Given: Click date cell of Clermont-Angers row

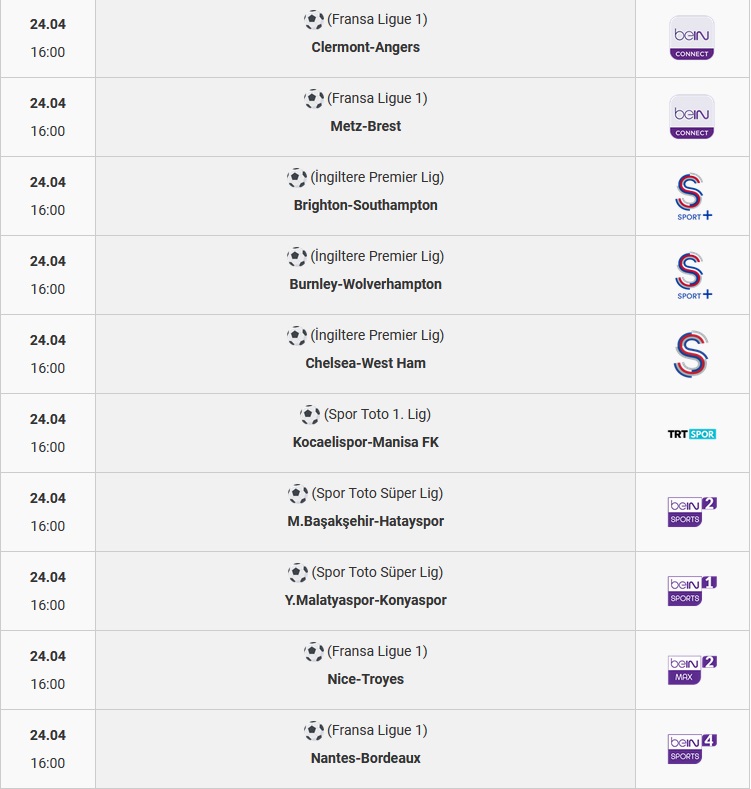Looking at the screenshot, I should tap(48, 38).
